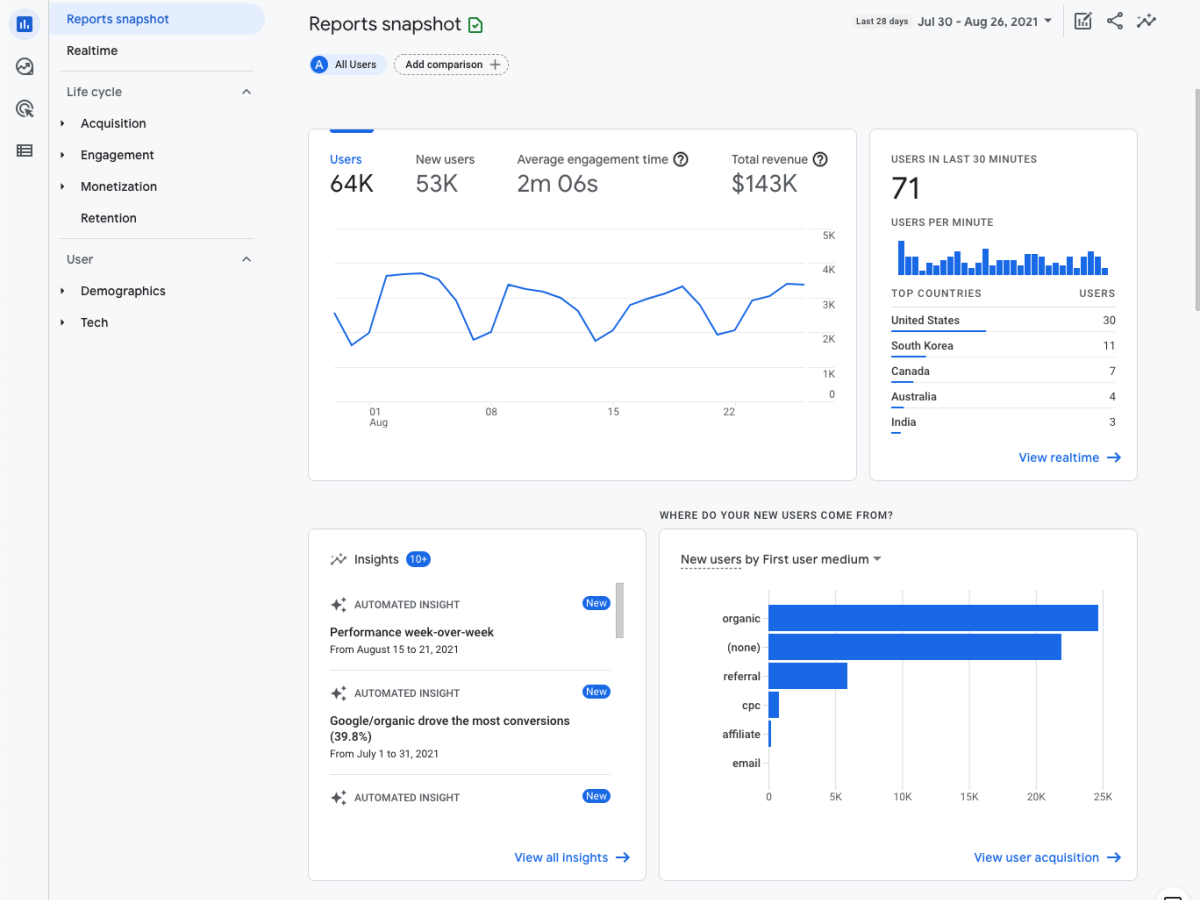1200x900 pixels.
Task: Open the Insights sparkline icon at top right
Action: click(1147, 21)
